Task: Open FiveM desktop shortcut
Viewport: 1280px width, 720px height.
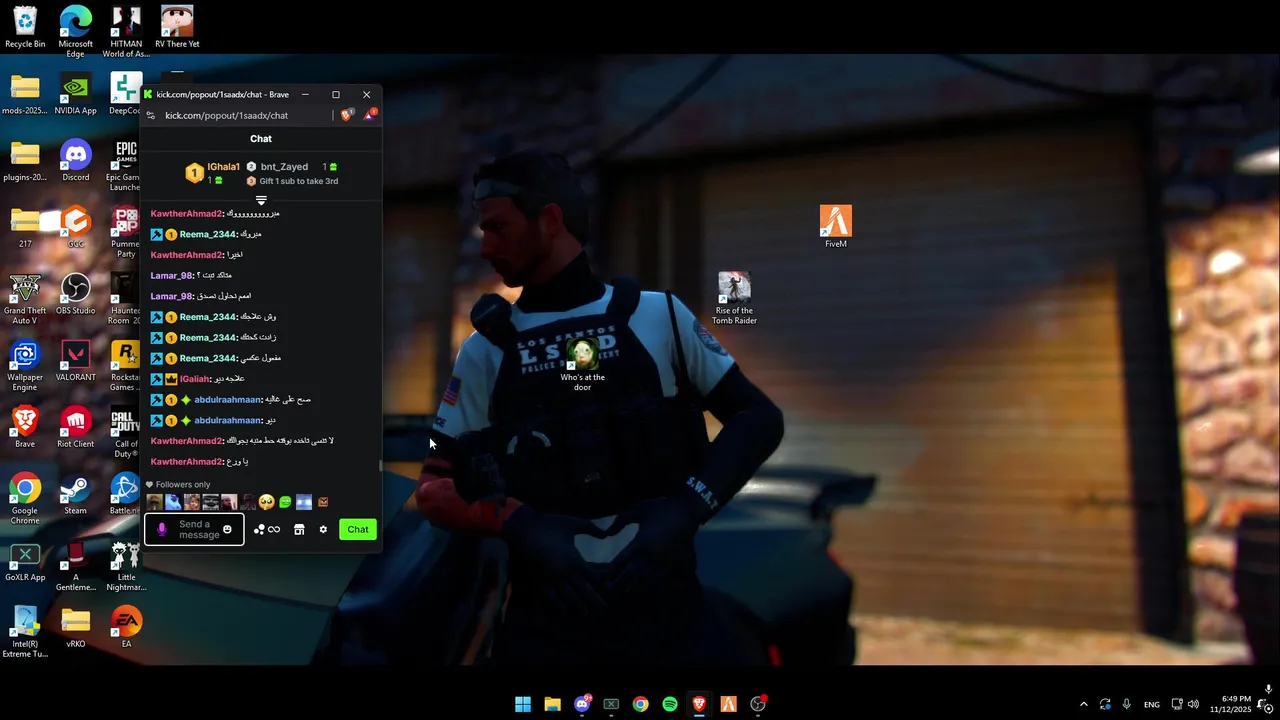Action: (836, 226)
